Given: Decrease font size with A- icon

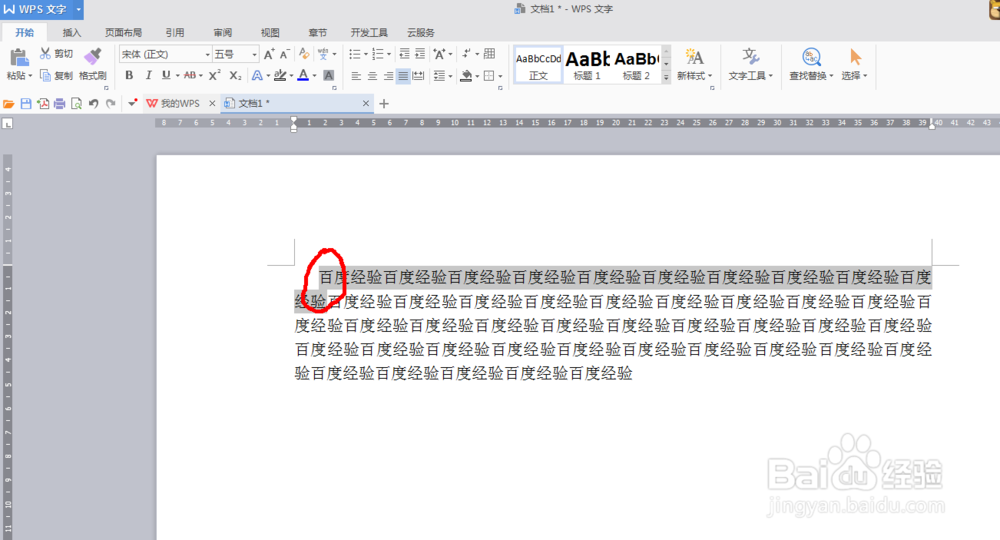Looking at the screenshot, I should (284, 54).
